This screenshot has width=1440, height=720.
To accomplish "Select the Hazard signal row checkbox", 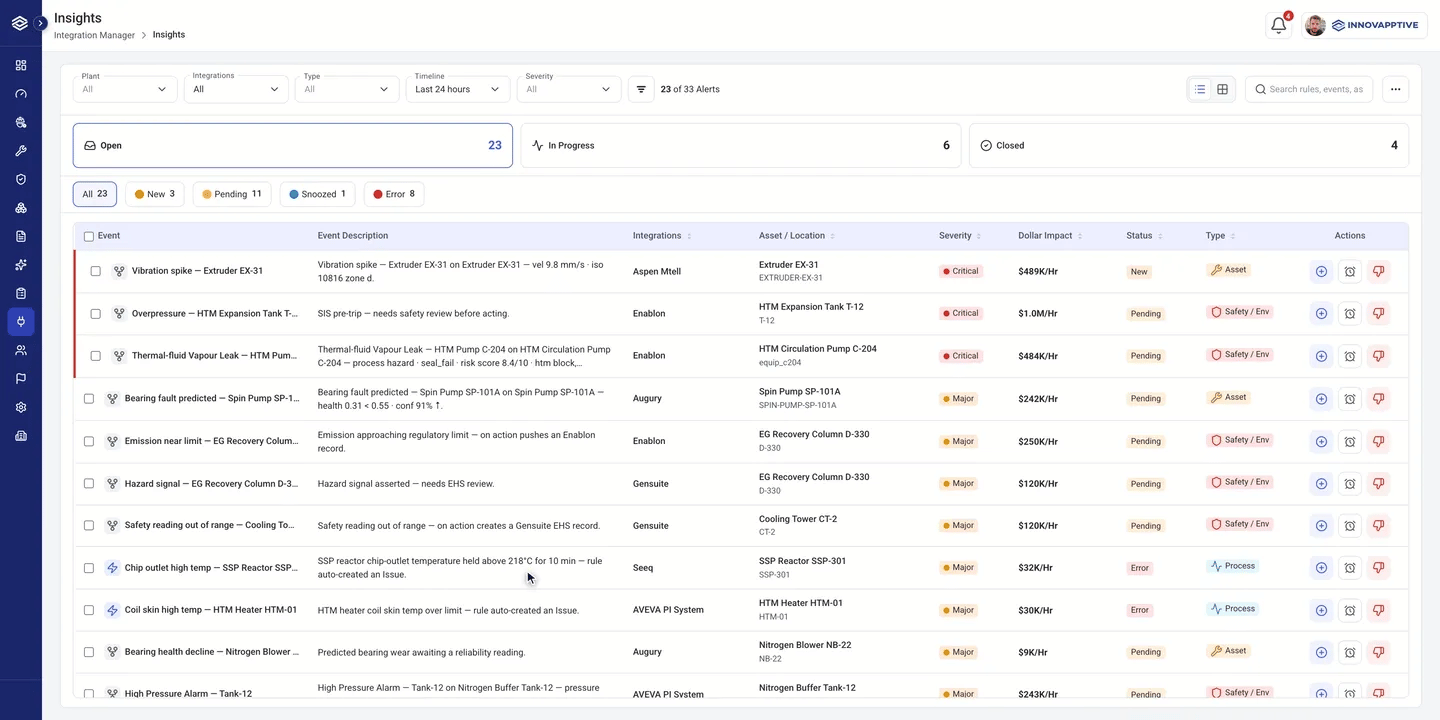I will (x=89, y=483).
